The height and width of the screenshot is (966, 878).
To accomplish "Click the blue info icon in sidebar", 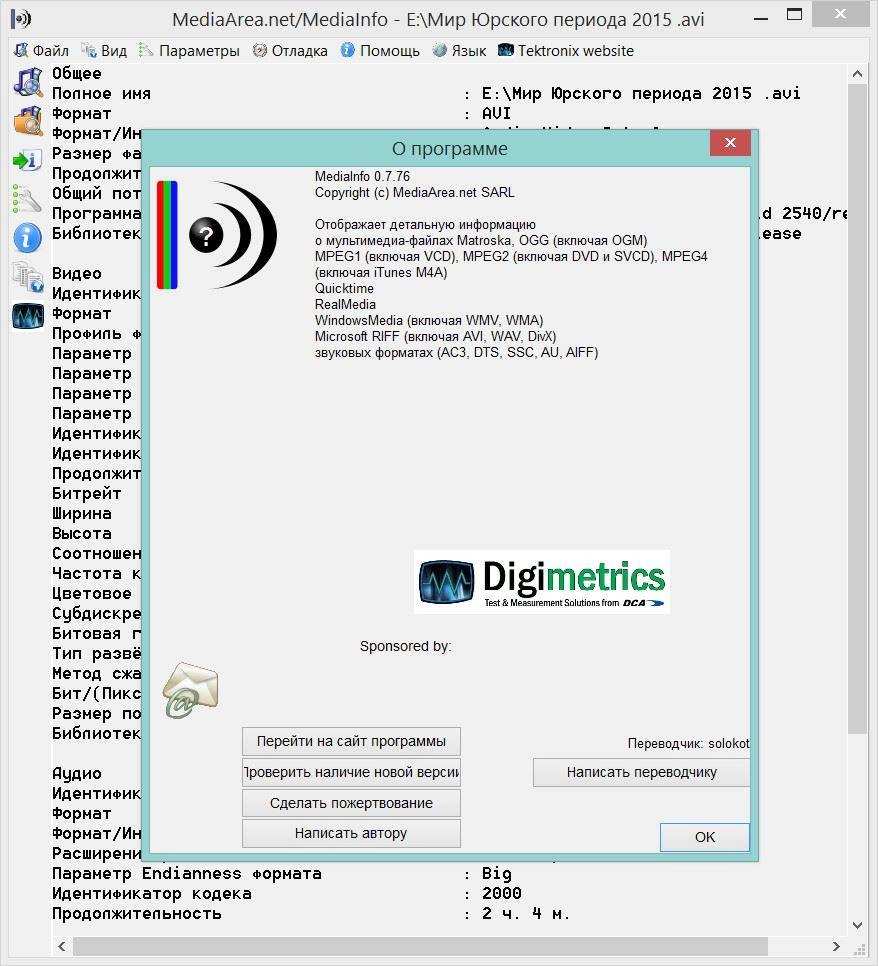I will coord(28,238).
